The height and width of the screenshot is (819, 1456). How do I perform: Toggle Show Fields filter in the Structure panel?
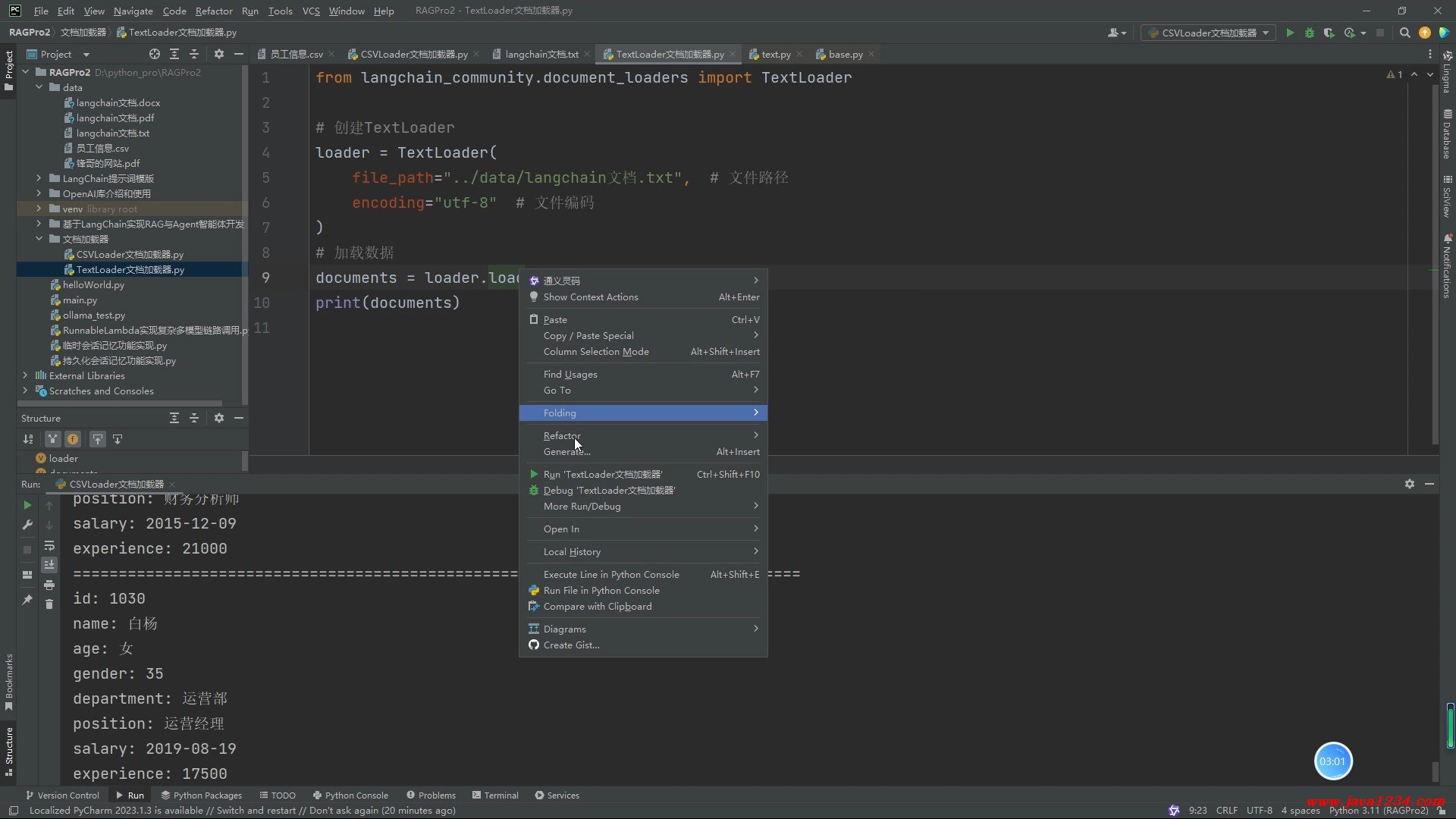73,439
